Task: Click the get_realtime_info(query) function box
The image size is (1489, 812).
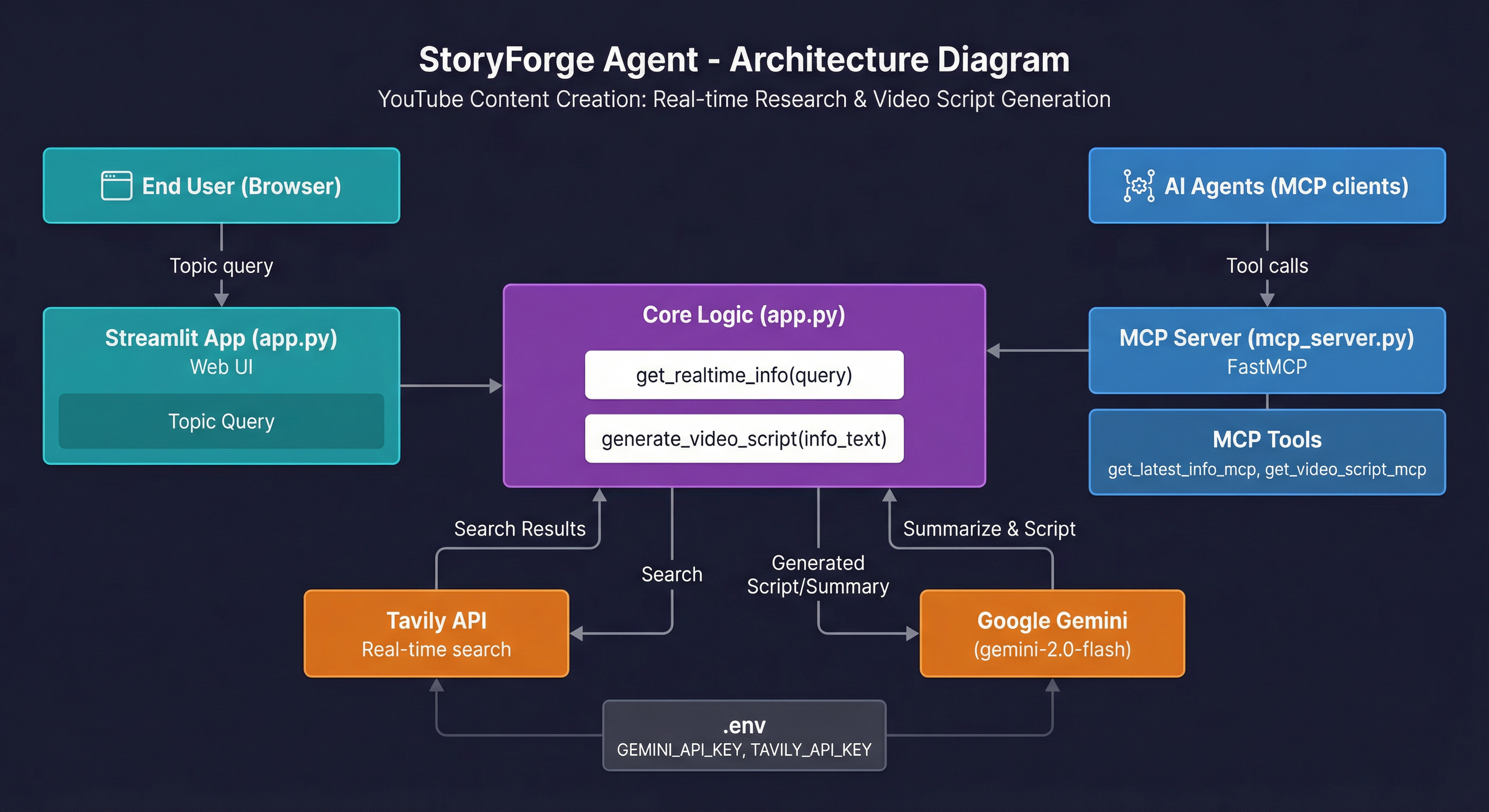Action: point(744,376)
